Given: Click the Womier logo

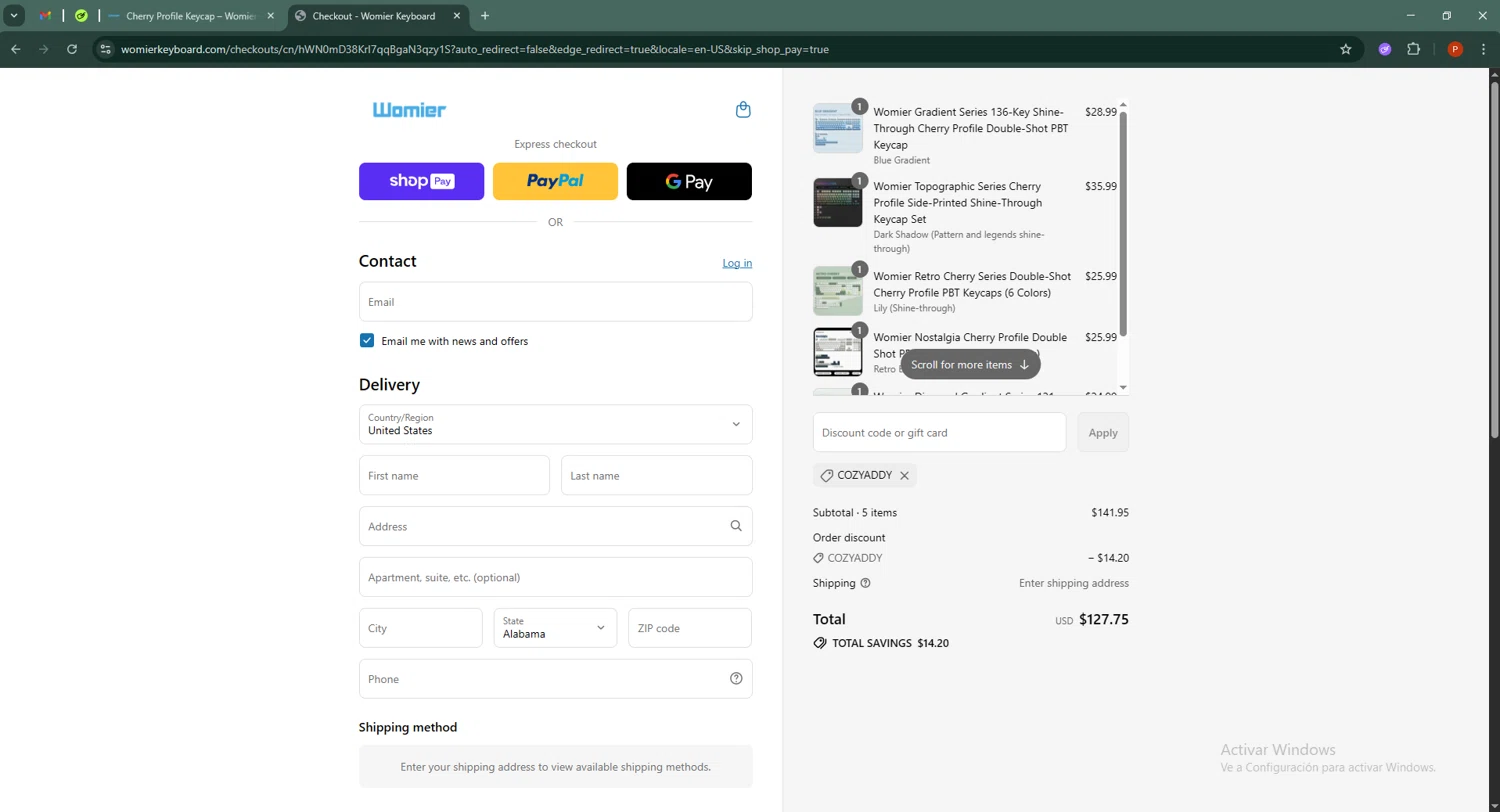Looking at the screenshot, I should click(409, 110).
